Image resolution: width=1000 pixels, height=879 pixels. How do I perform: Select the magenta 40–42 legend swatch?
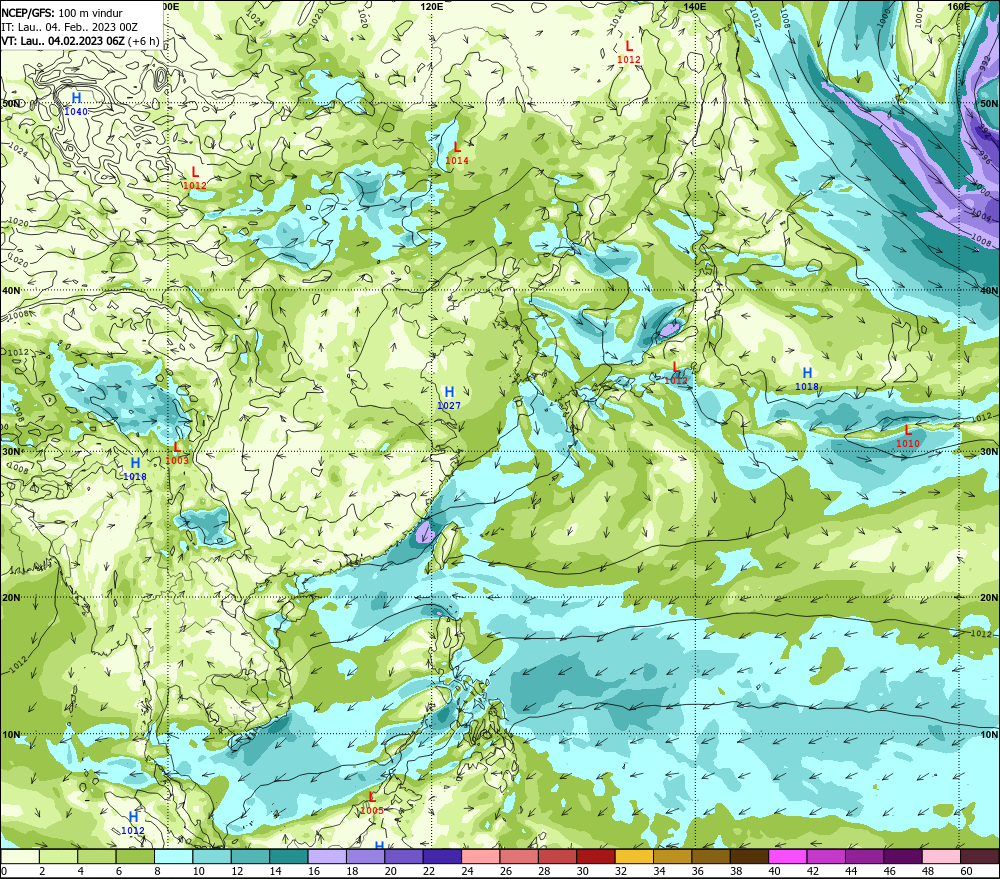tap(788, 857)
